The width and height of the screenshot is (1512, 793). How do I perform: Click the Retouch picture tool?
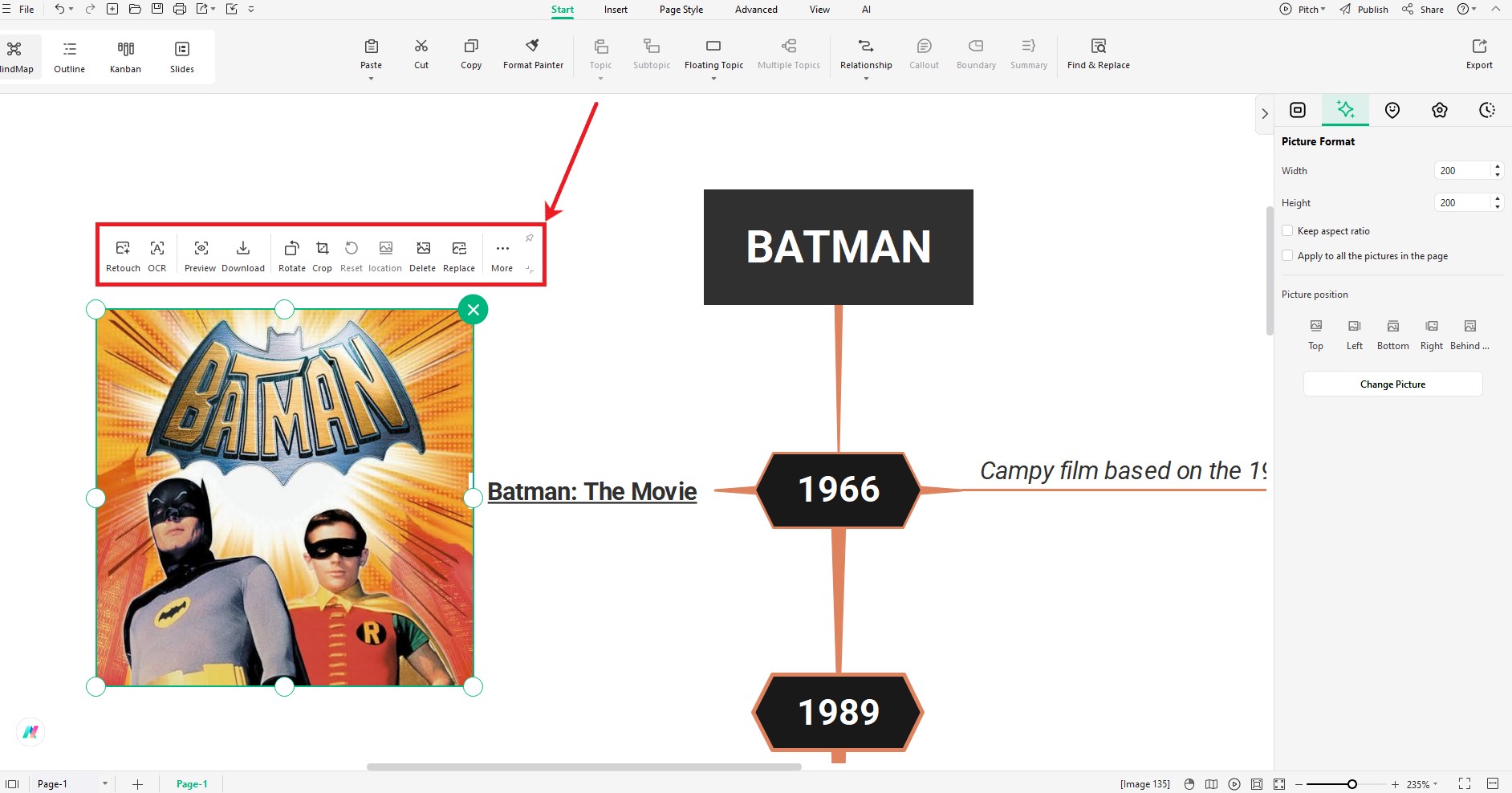pos(123,257)
